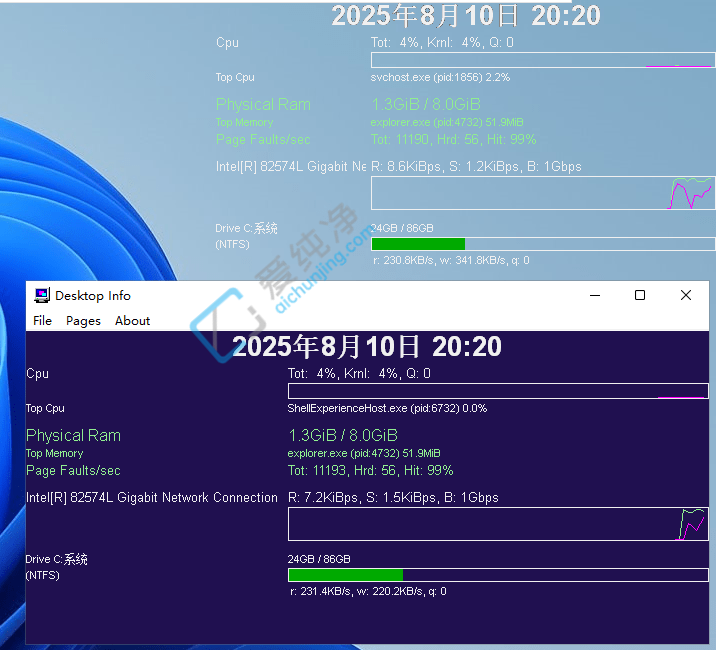The height and width of the screenshot is (650, 716).
Task: Click Drive C usage bar on desktop overlay
Action: point(543,244)
